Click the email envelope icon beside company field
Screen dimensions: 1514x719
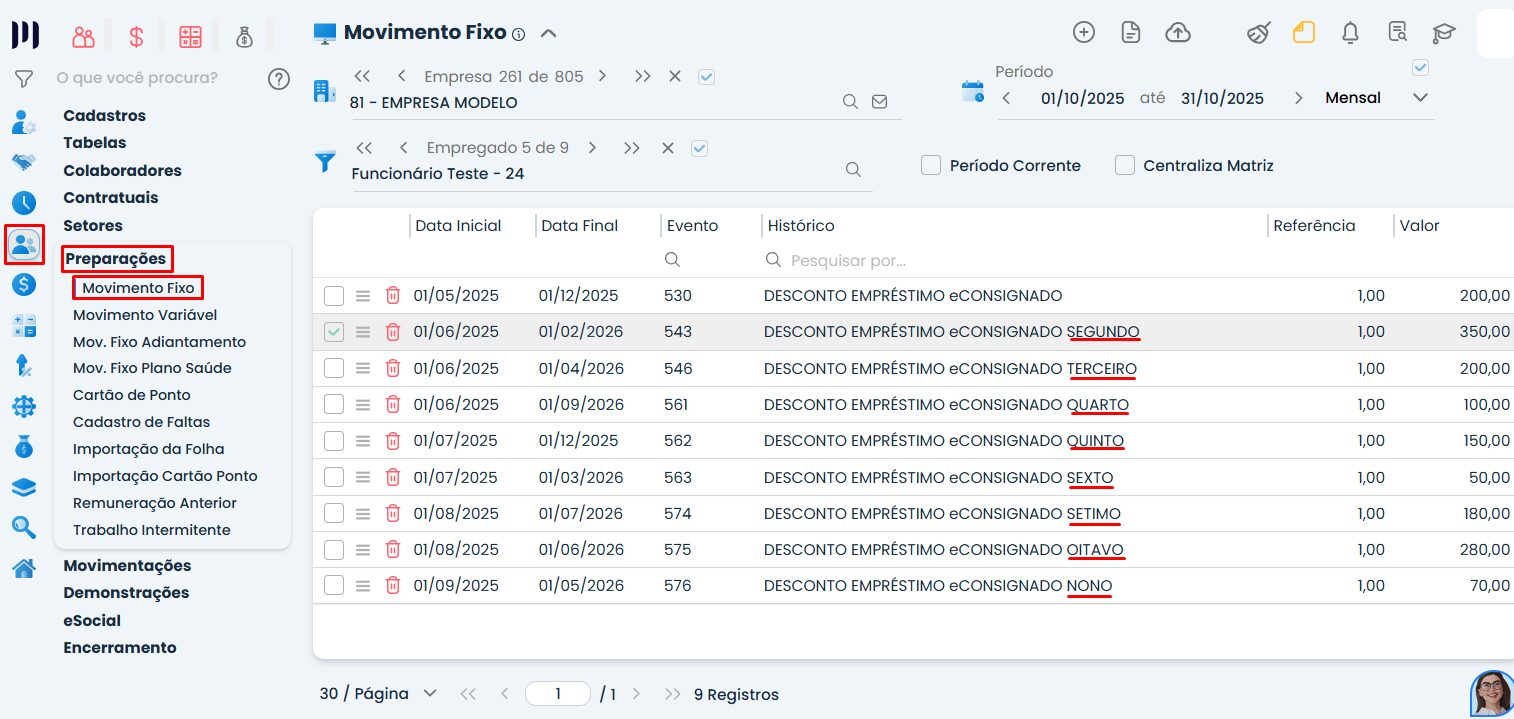pyautogui.click(x=880, y=102)
